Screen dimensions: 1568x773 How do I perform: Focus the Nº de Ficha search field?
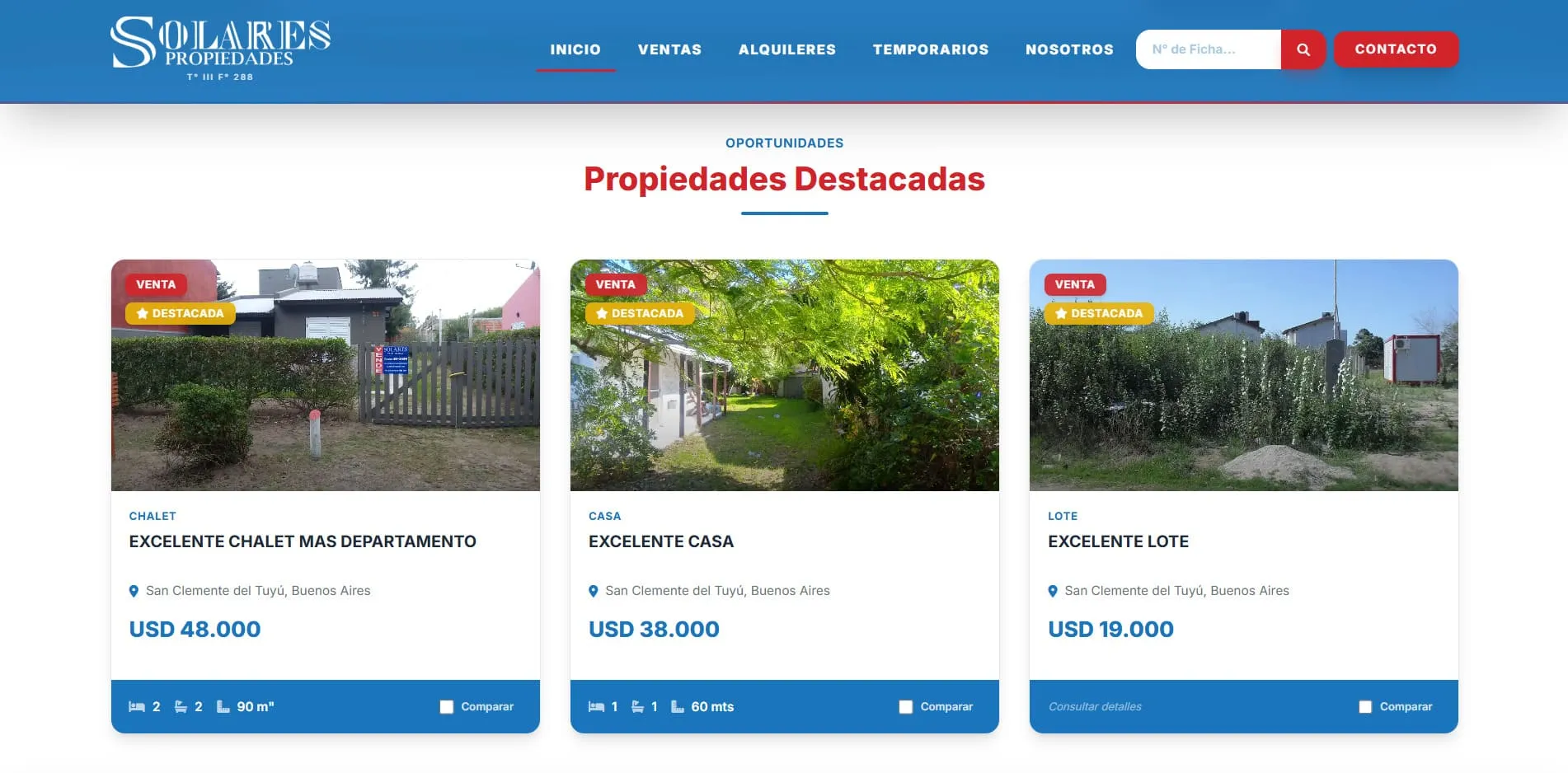(x=1209, y=49)
